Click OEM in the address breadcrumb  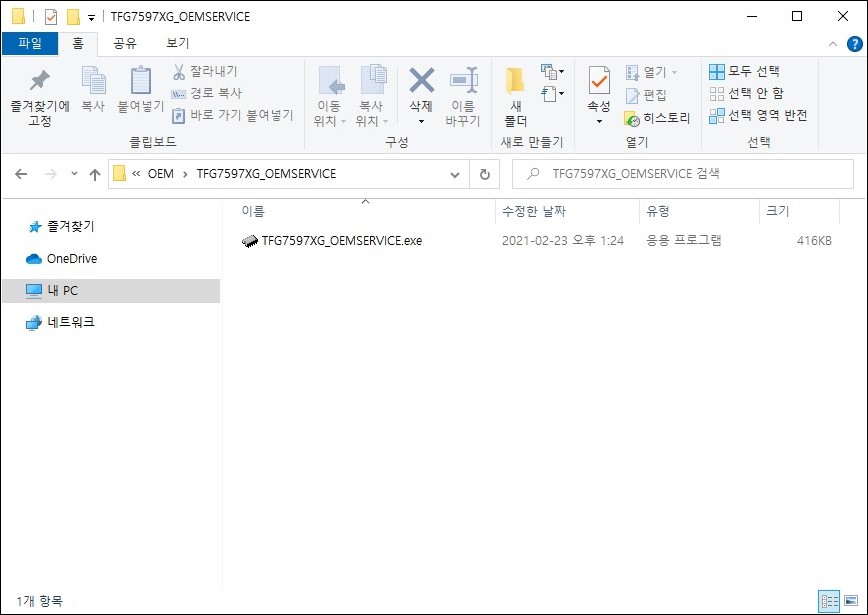tap(161, 174)
